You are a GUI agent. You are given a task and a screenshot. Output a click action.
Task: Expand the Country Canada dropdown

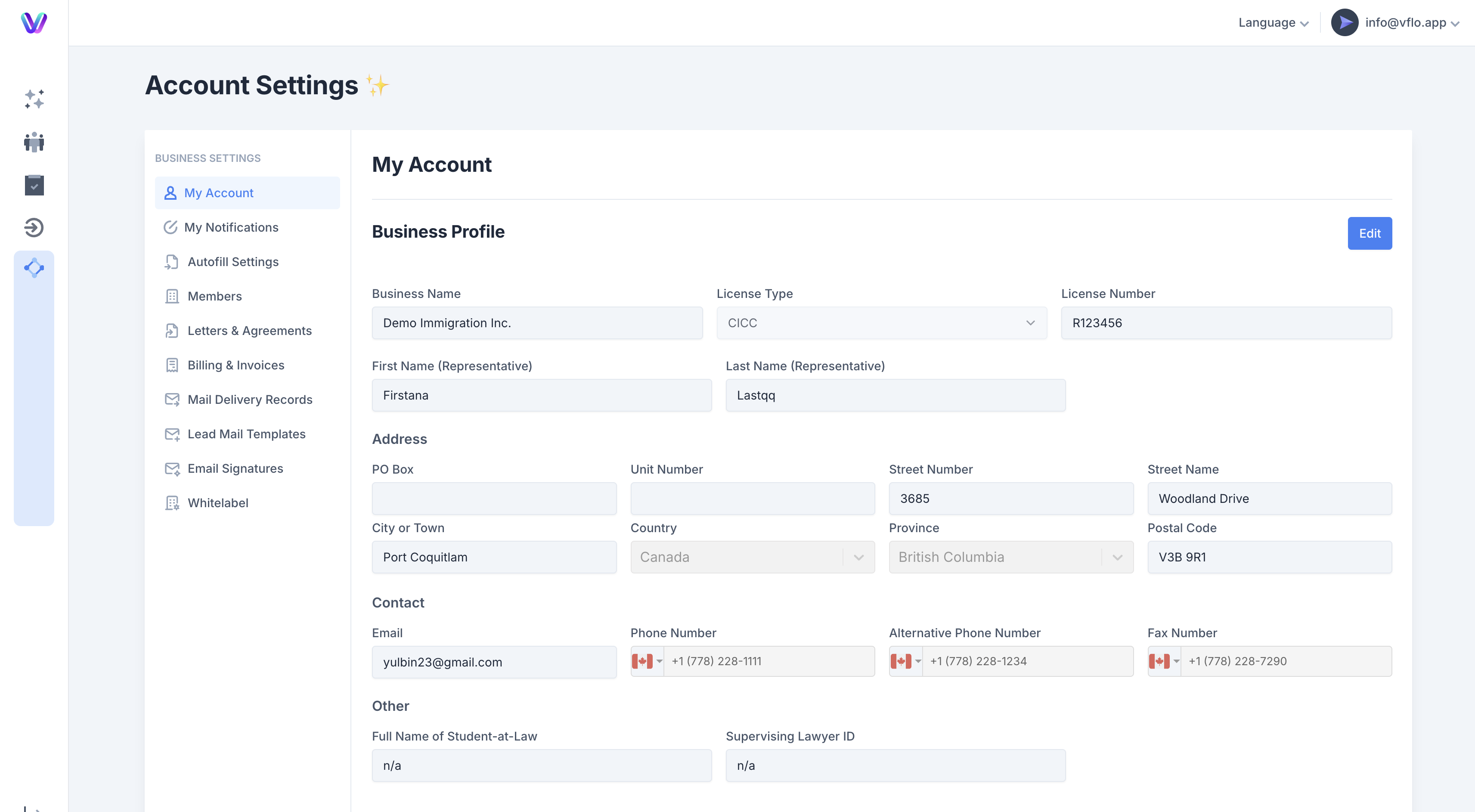pyautogui.click(x=752, y=557)
